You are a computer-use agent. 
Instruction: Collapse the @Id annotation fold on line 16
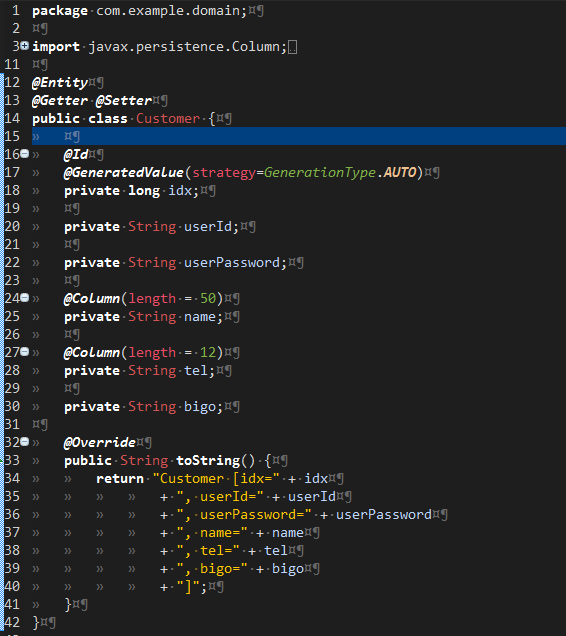click(x=25, y=154)
